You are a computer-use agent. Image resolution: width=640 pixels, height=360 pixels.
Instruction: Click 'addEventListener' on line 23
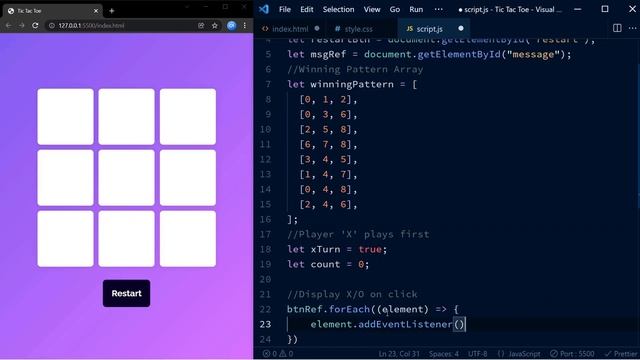point(405,324)
